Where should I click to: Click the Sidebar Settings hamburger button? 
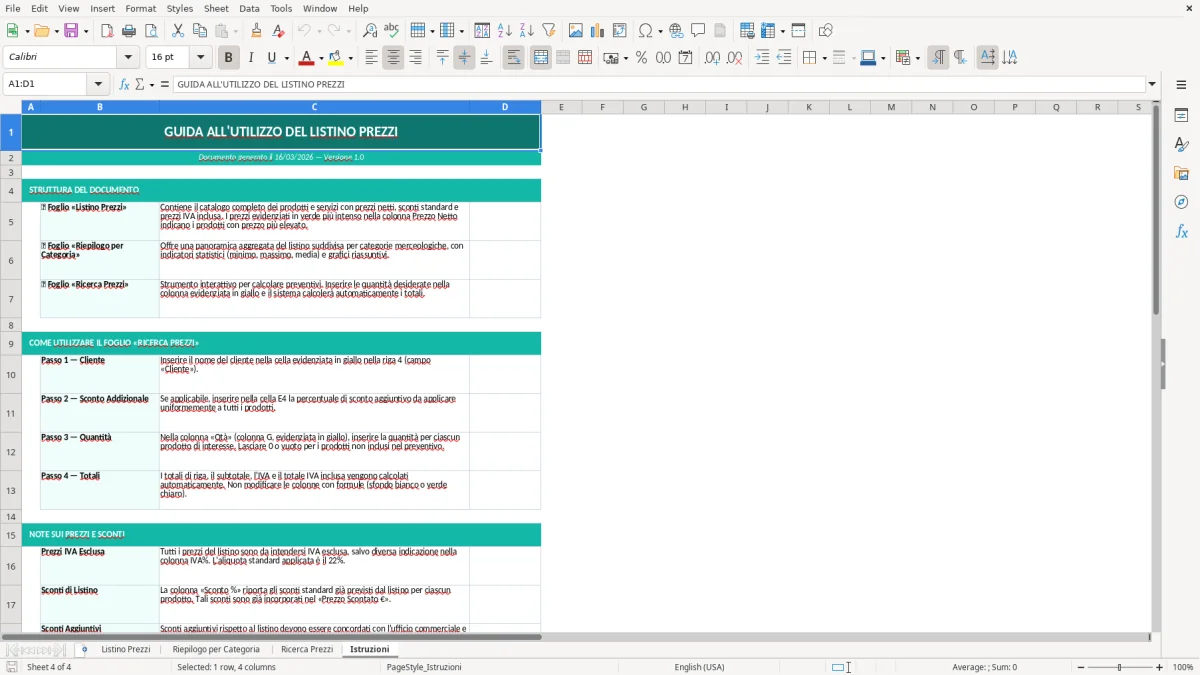[x=1181, y=85]
